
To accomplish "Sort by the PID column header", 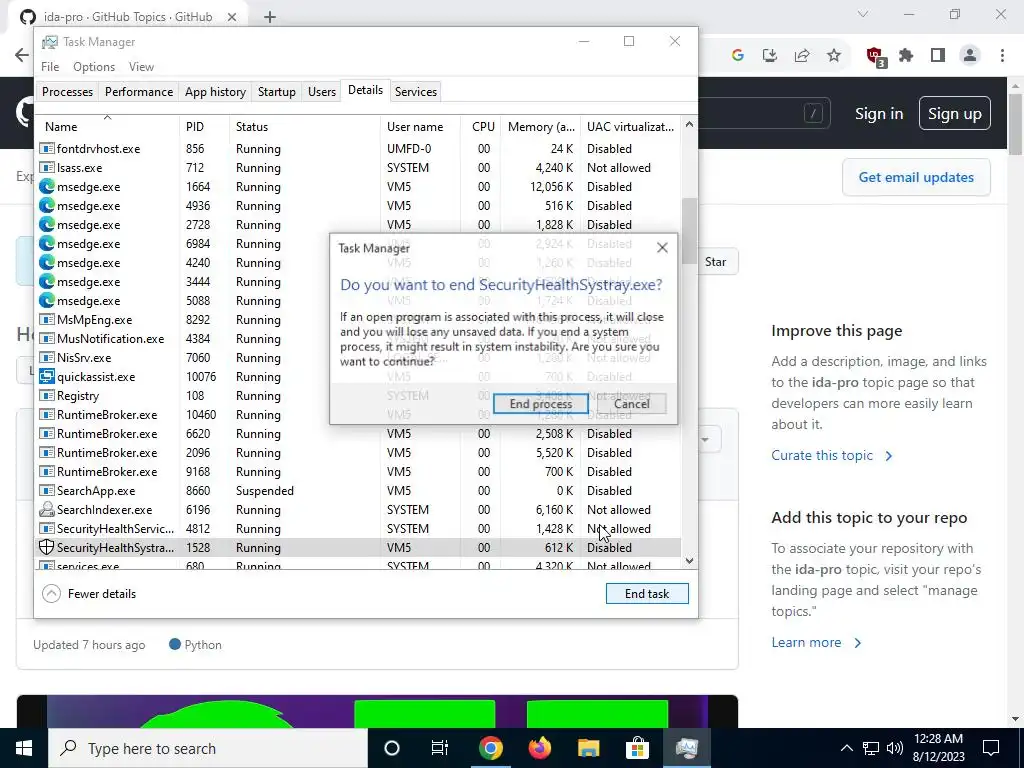I will point(204,127).
